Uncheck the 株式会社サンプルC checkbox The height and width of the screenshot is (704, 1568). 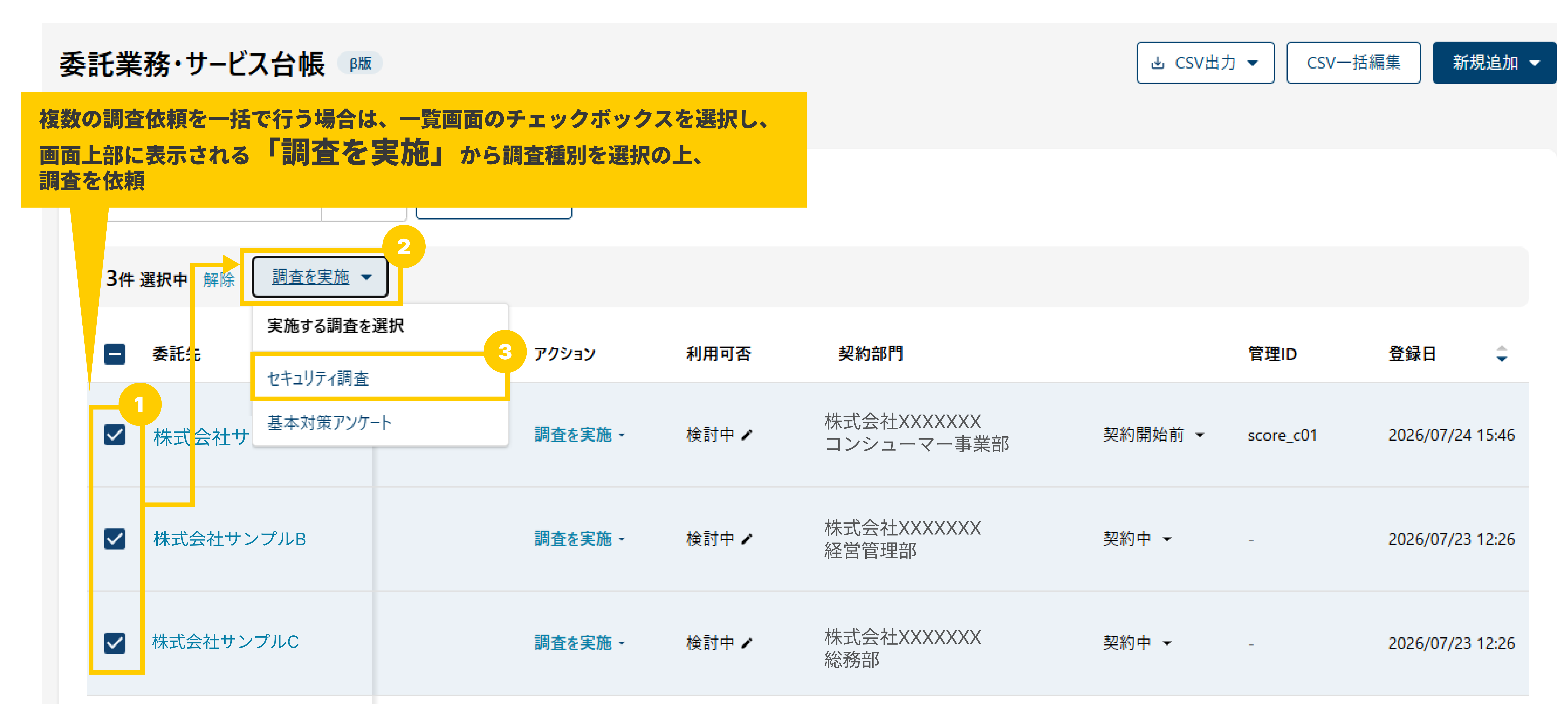coord(114,643)
